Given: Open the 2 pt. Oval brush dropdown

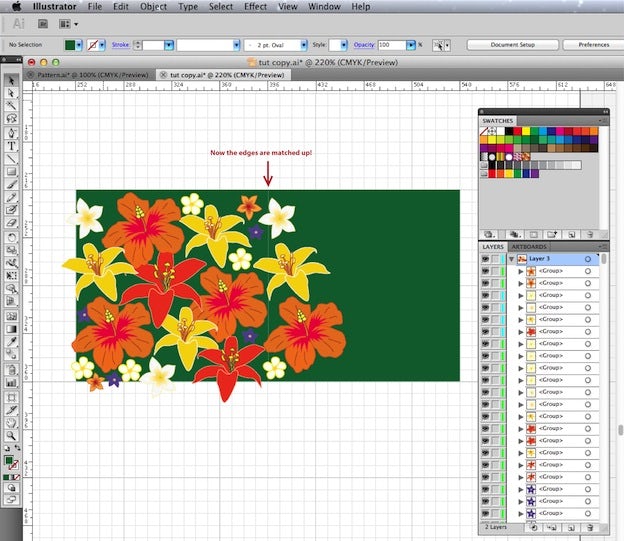Looking at the screenshot, I should click(x=304, y=45).
